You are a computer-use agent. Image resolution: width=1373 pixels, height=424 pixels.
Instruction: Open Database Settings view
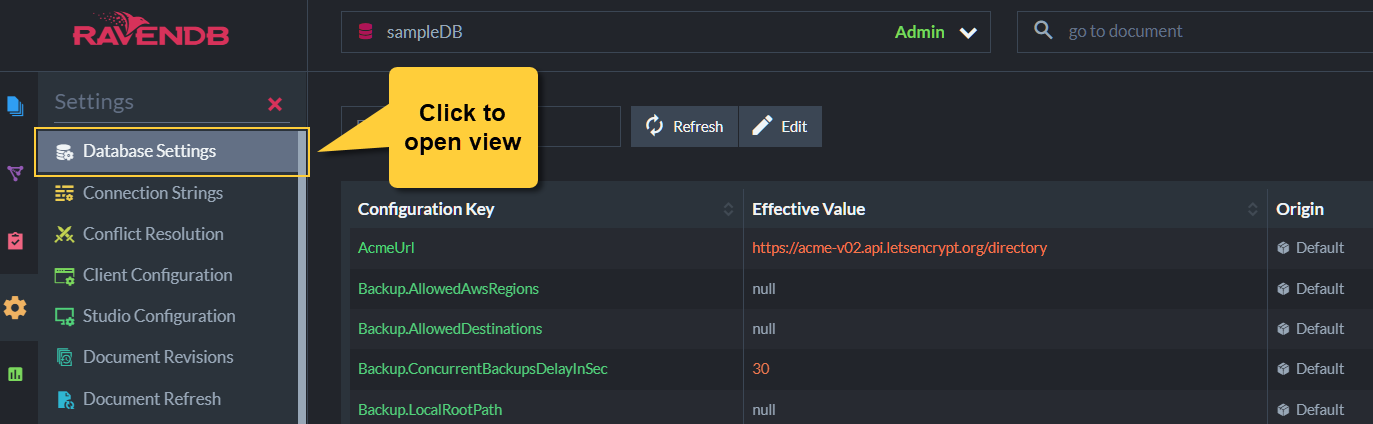167,152
